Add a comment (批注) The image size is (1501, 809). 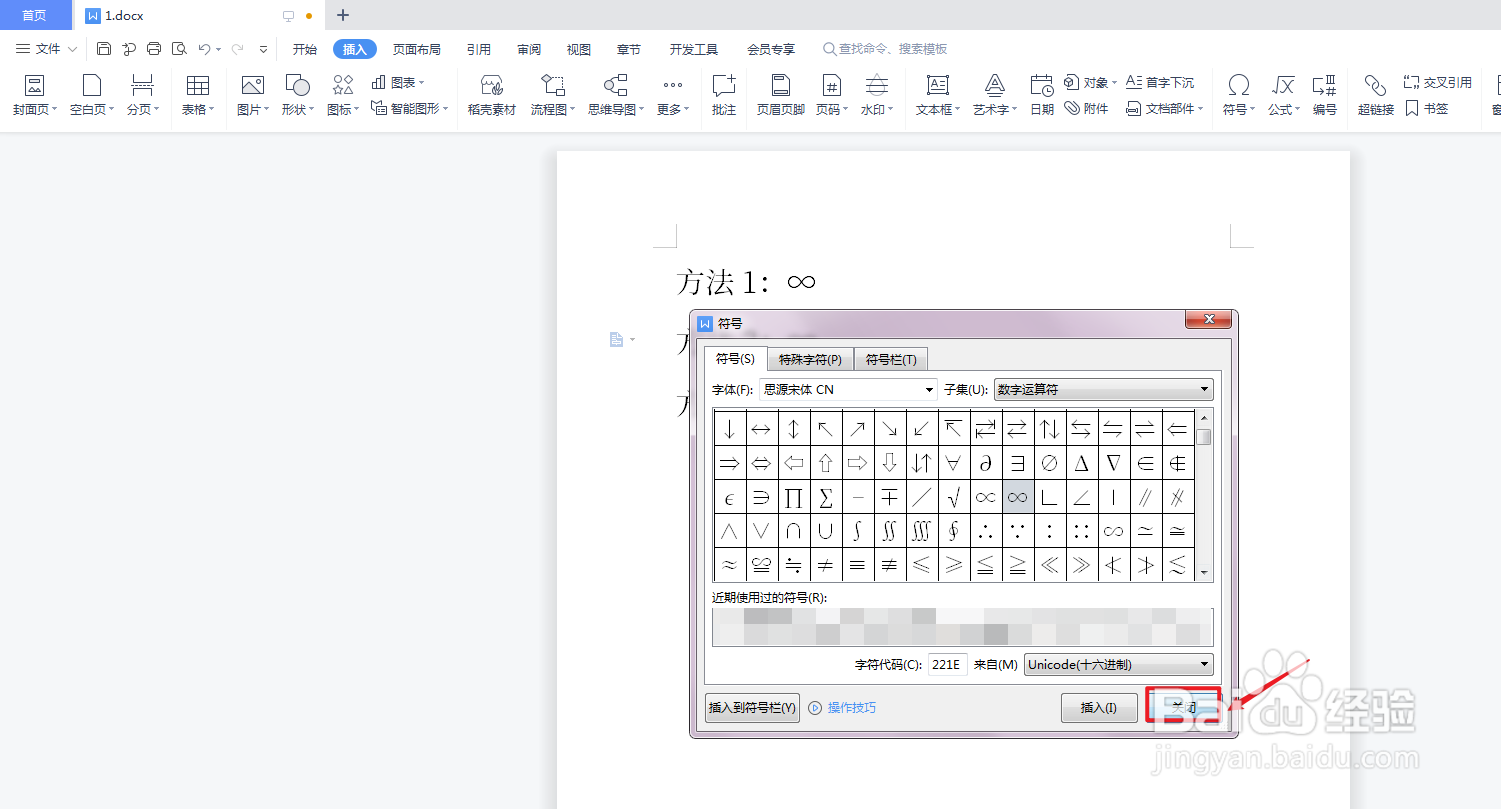[723, 96]
